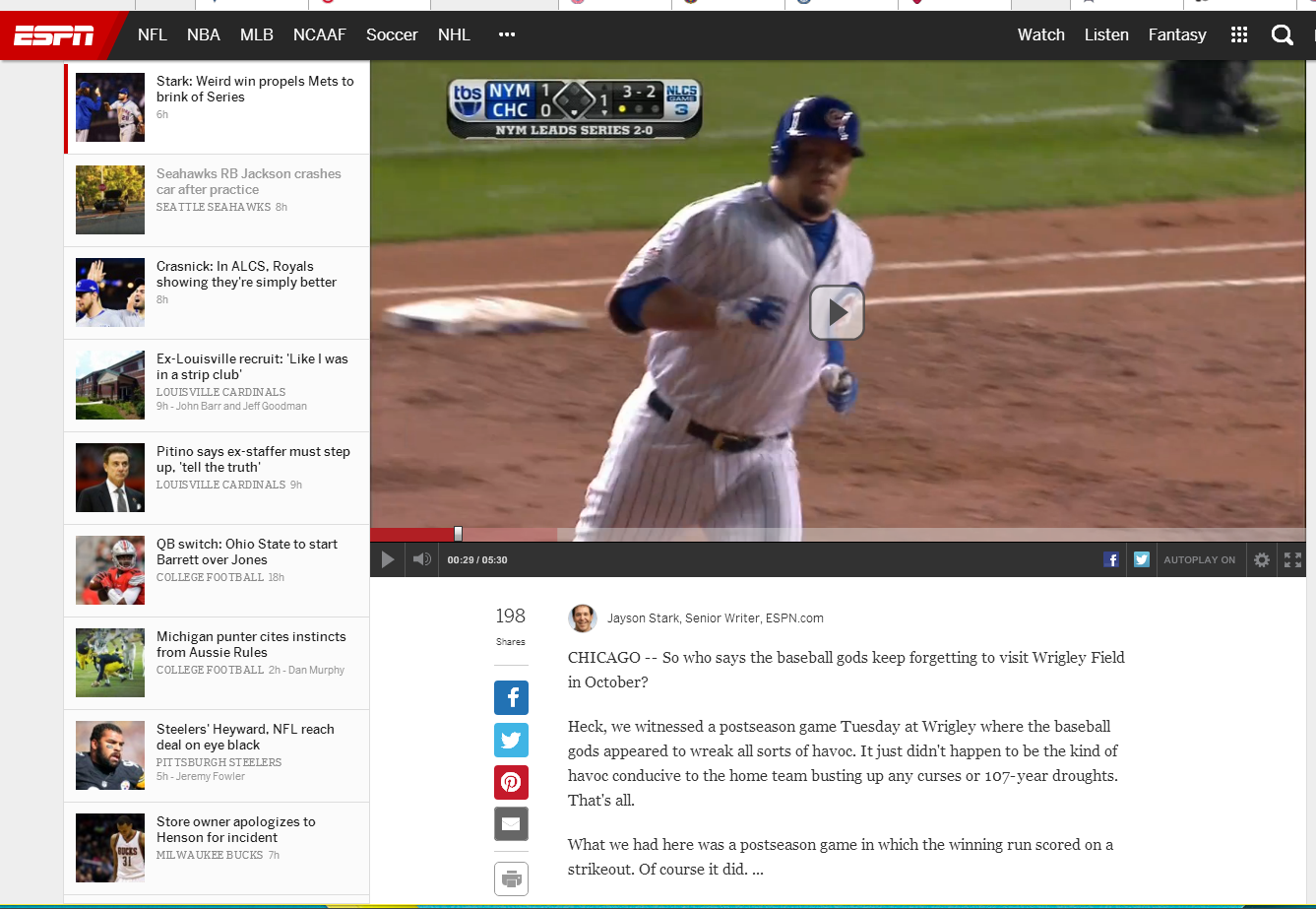Open the Soccer menu item
This screenshot has height=909, width=1316.
pos(392,34)
